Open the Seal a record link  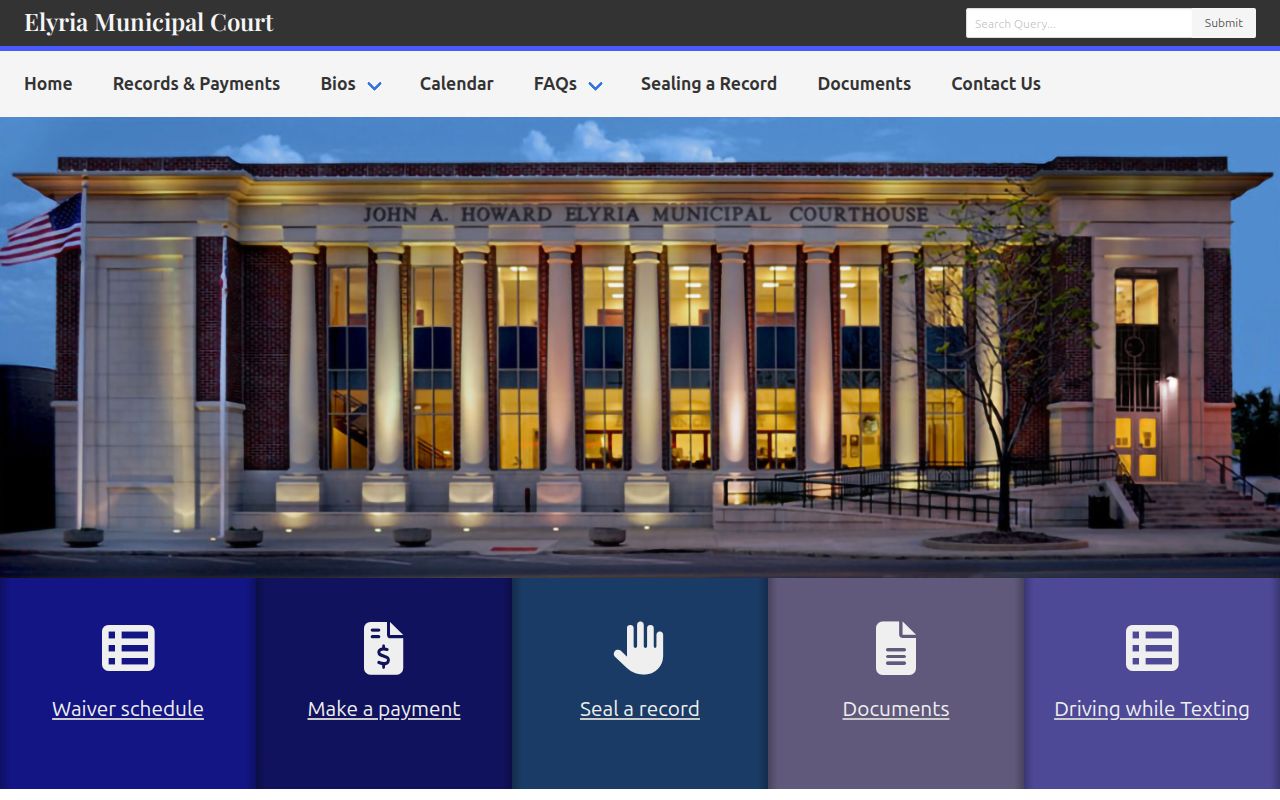click(x=640, y=709)
